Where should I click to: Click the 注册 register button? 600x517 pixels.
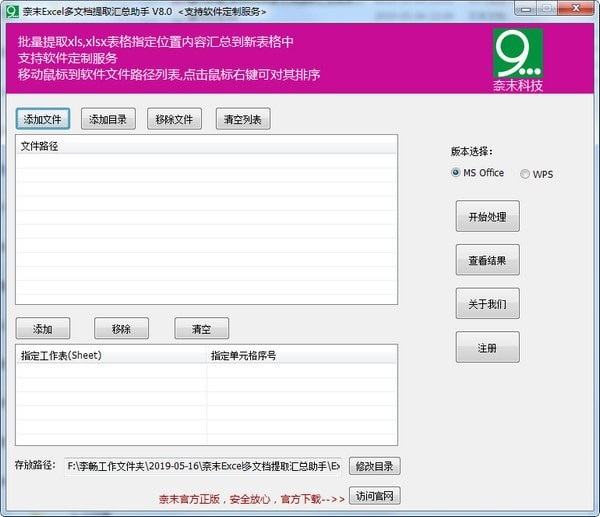[x=487, y=347]
